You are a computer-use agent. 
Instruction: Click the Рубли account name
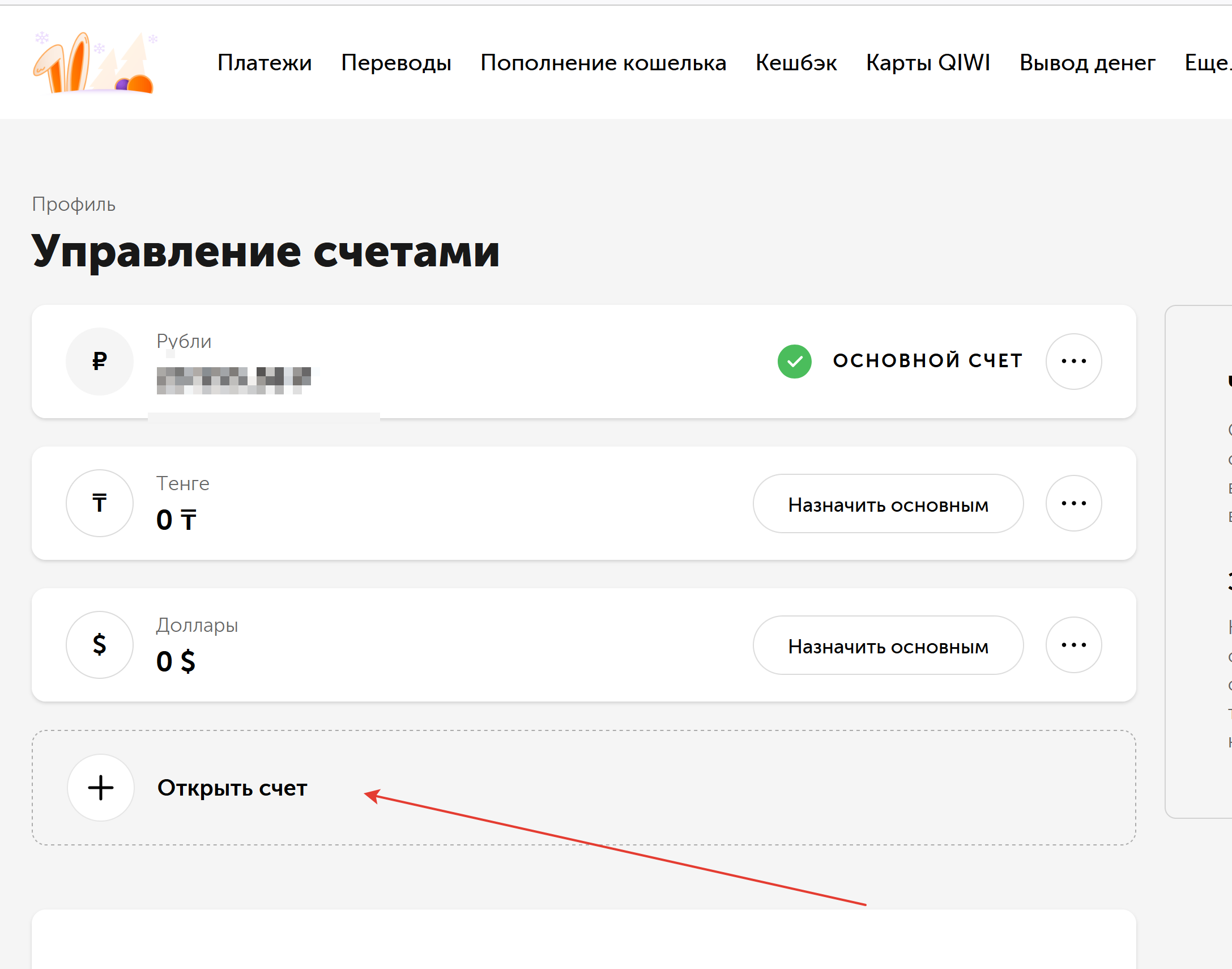[184, 342]
